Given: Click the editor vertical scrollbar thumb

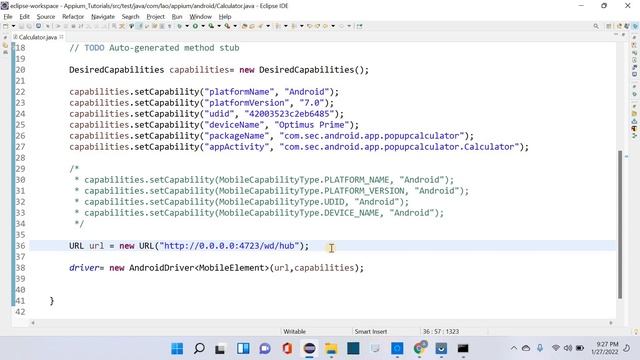Looking at the screenshot, I should tap(620, 224).
